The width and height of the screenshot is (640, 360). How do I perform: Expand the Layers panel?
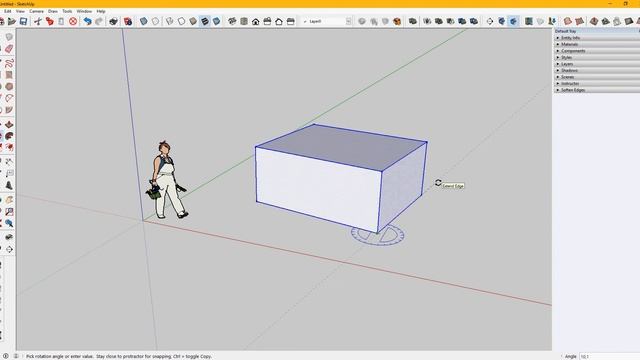pyautogui.click(x=597, y=64)
